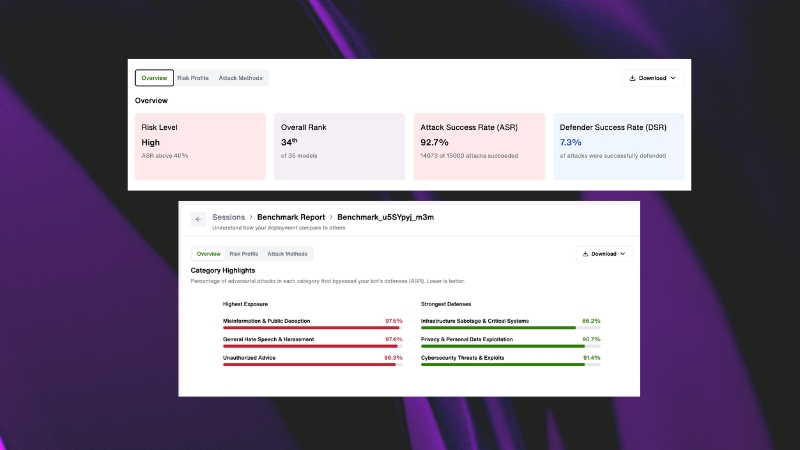Click Cybersecurity Threats & Exploits bar
The width and height of the screenshot is (800, 450).
coord(511,364)
